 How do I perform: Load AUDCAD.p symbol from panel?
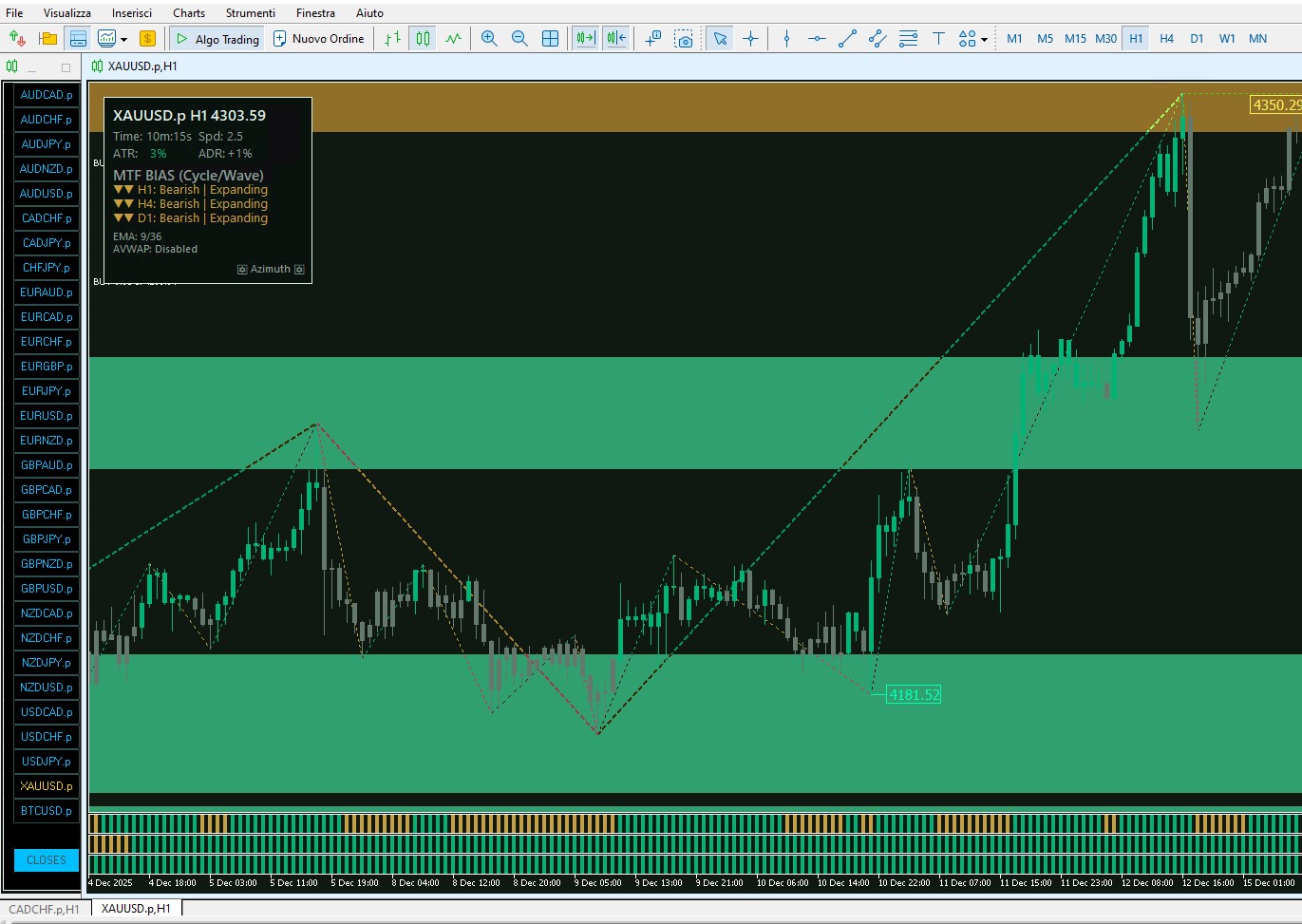47,95
